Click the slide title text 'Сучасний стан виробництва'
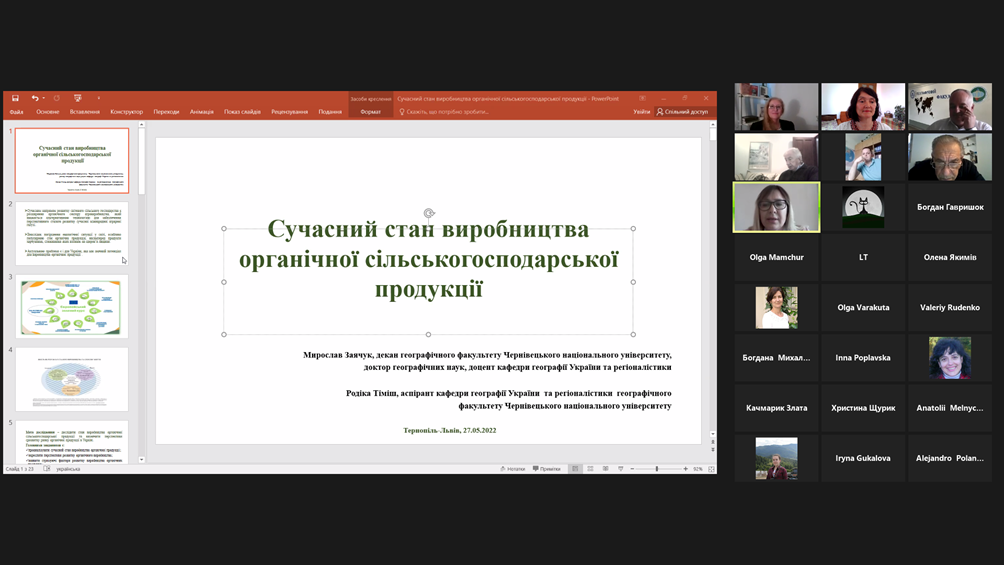Image resolution: width=1004 pixels, height=565 pixels. click(x=428, y=229)
